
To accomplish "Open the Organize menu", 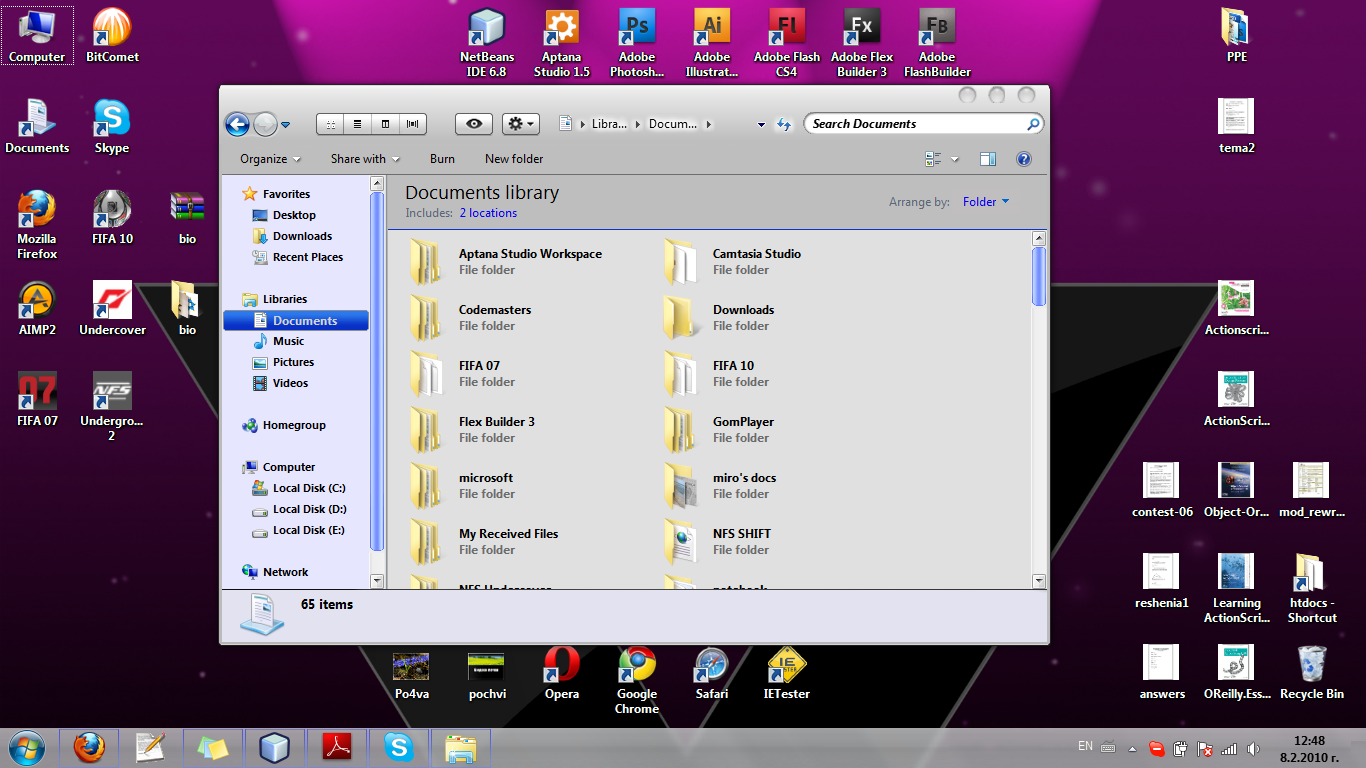I will click(x=270, y=159).
